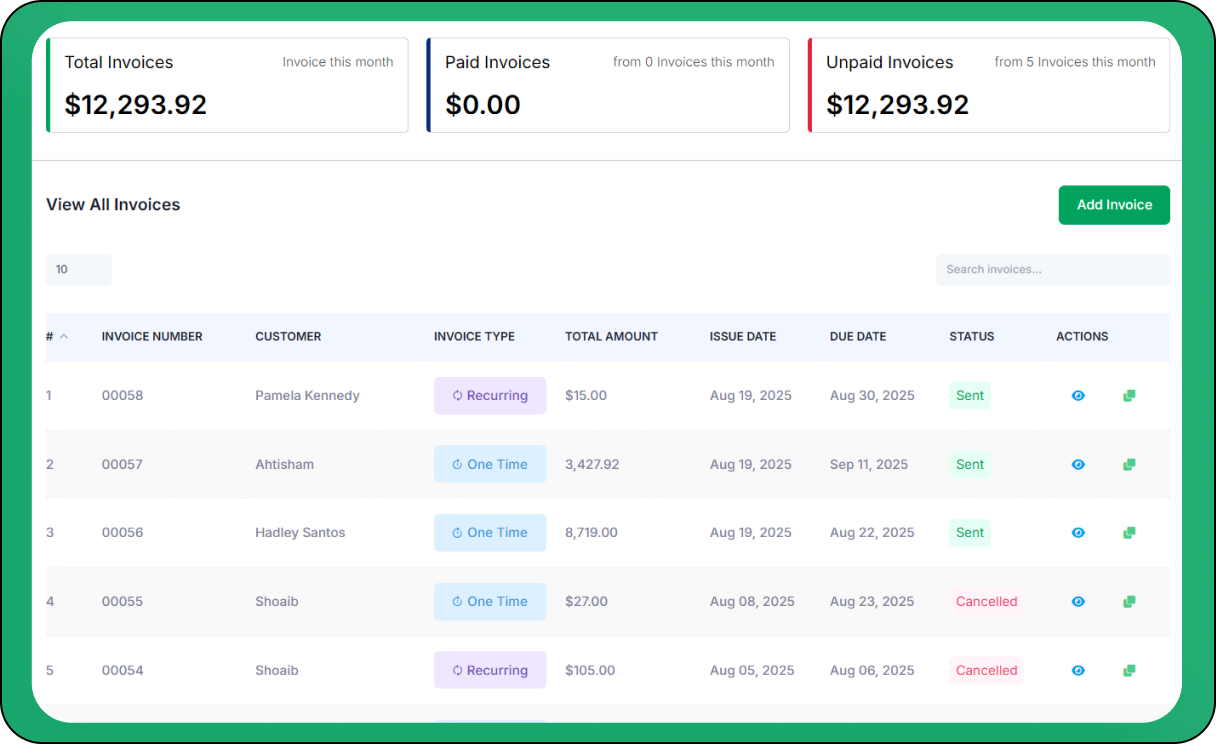View invoice 00058 using the eye icon
The height and width of the screenshot is (744, 1216).
tap(1078, 396)
